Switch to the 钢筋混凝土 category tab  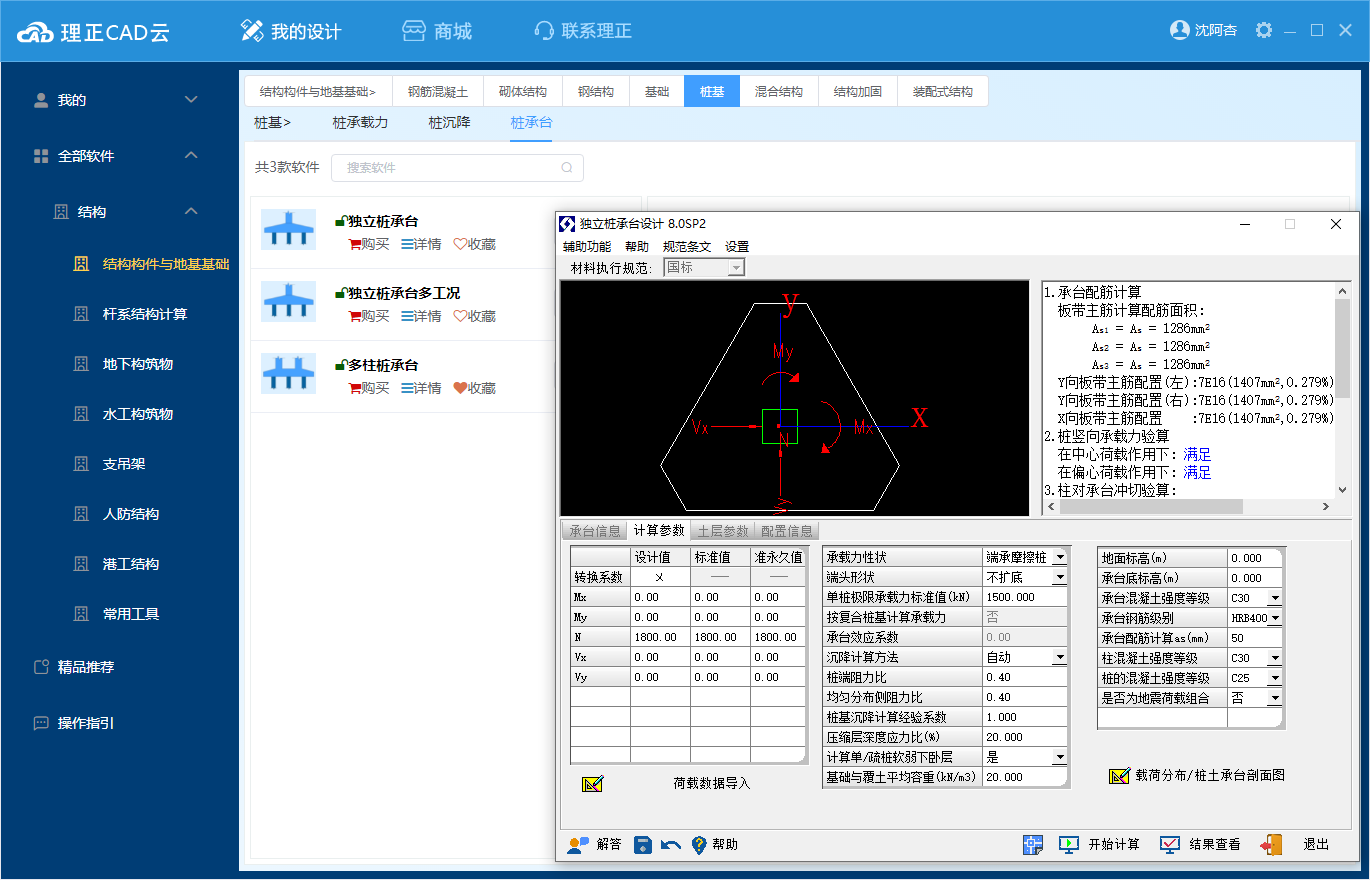click(437, 91)
